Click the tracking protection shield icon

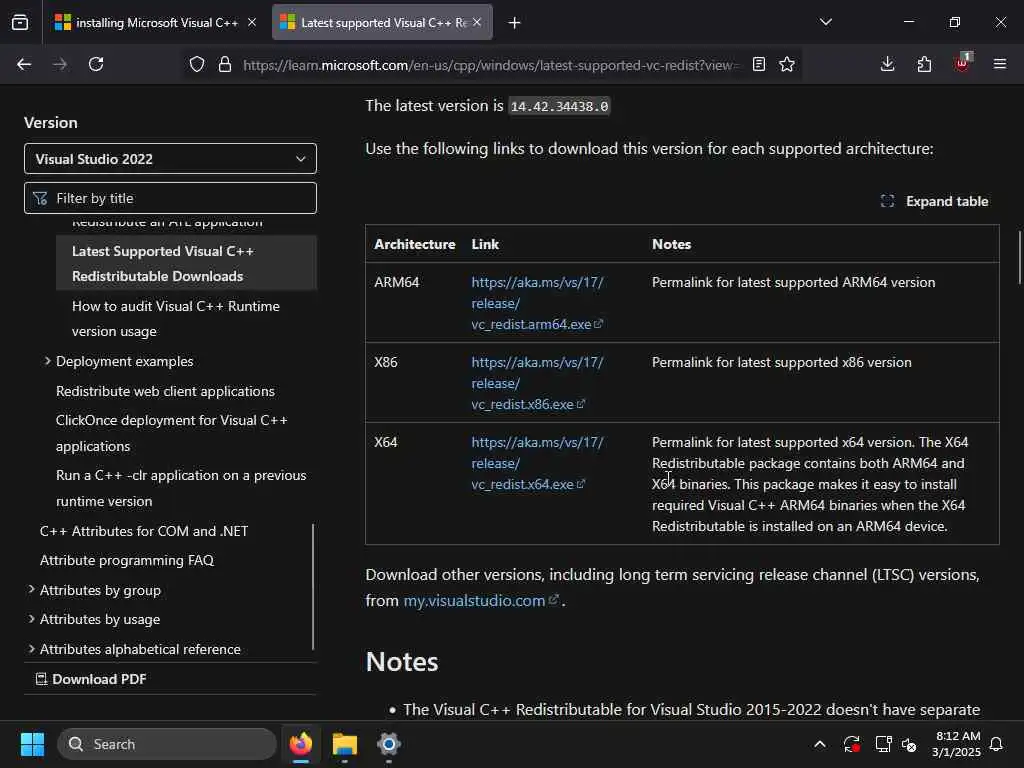point(197,64)
